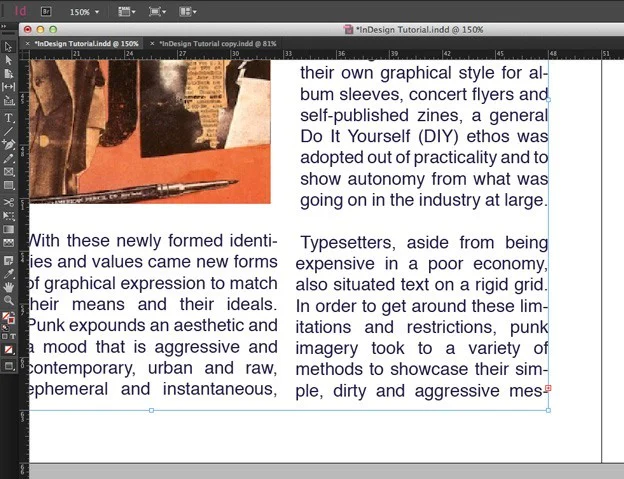Close the InDesign Tutorial copy.indd tab
Viewport: 624px width, 479px height.
(152, 44)
